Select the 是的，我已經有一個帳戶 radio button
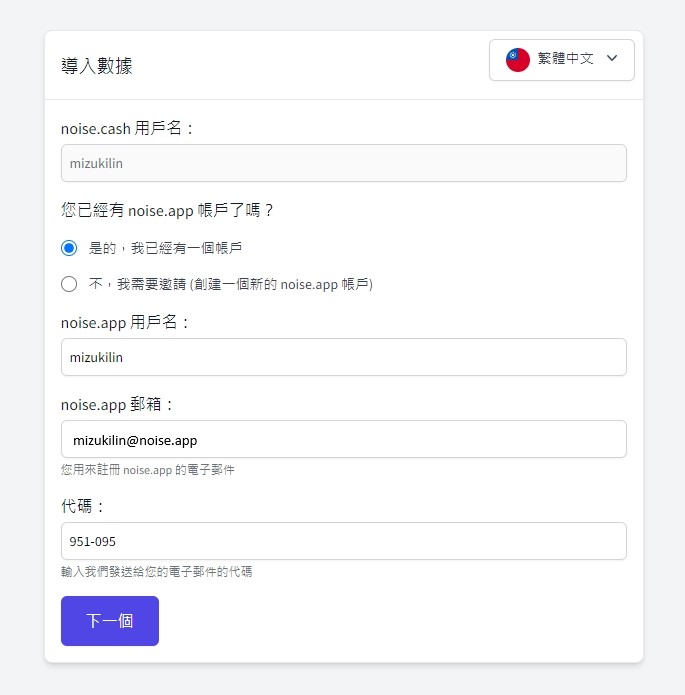This screenshot has height=695, width=685. [x=69, y=248]
